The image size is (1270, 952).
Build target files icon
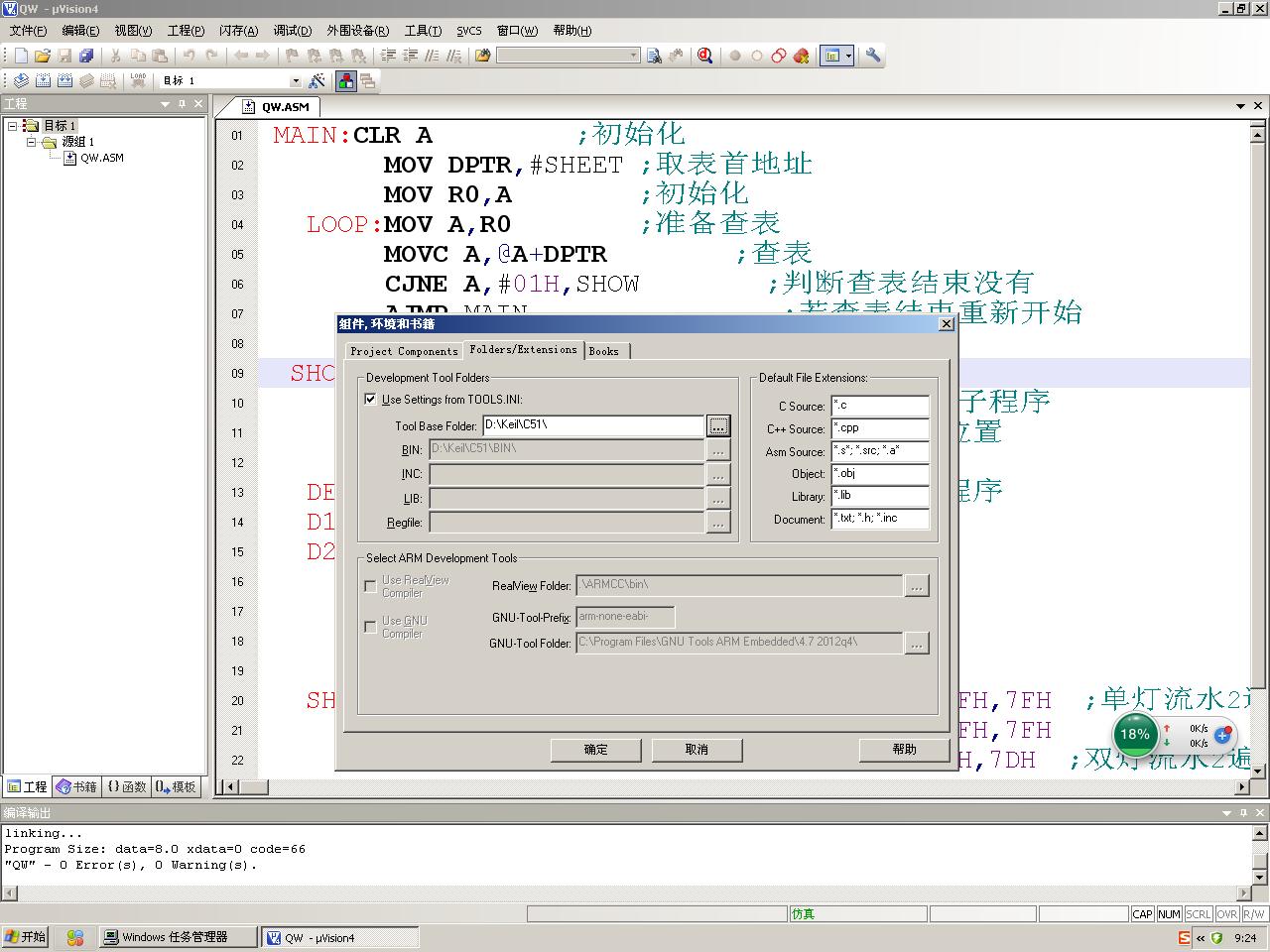[x=43, y=80]
